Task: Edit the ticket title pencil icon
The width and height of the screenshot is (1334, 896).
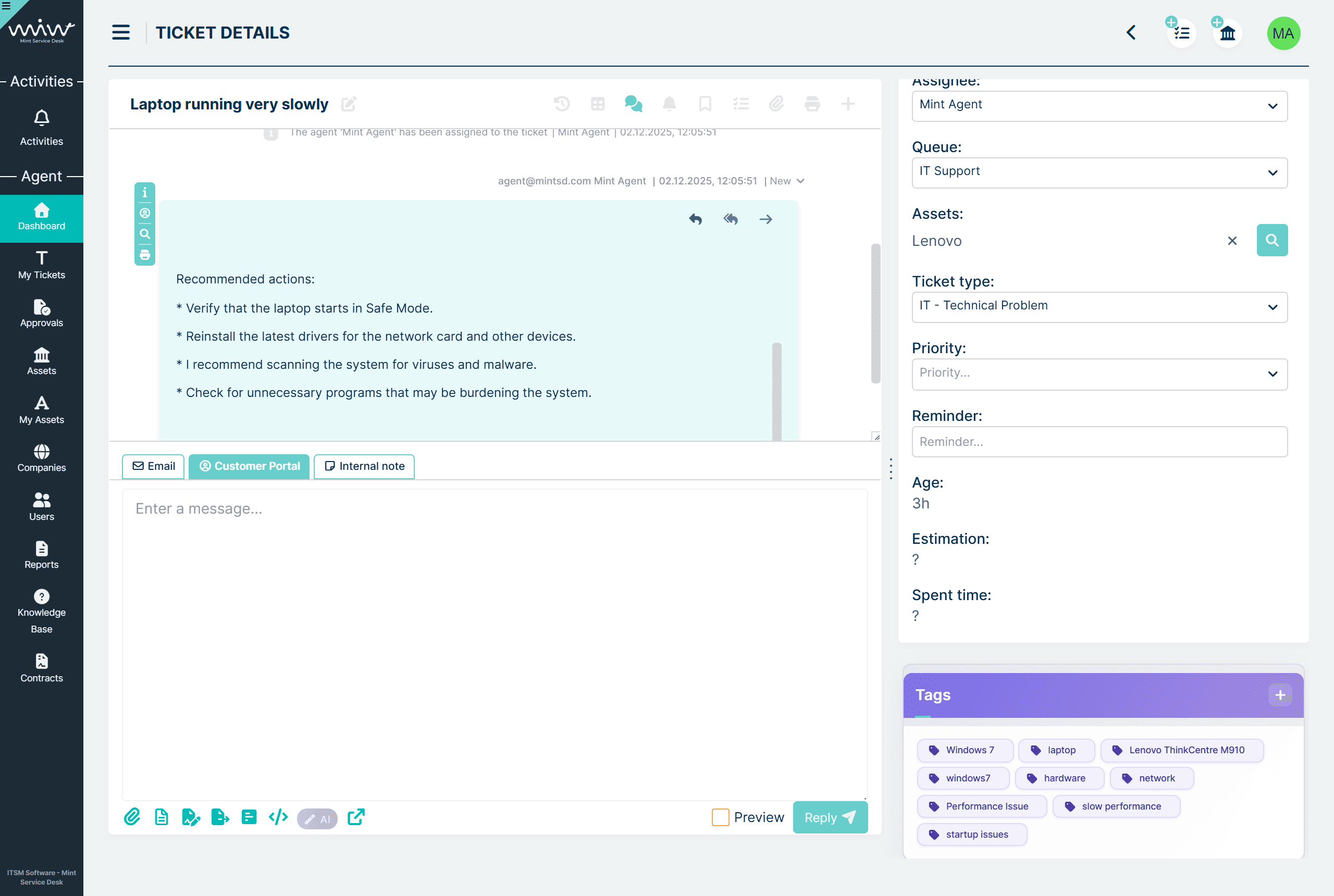Action: 349,104
